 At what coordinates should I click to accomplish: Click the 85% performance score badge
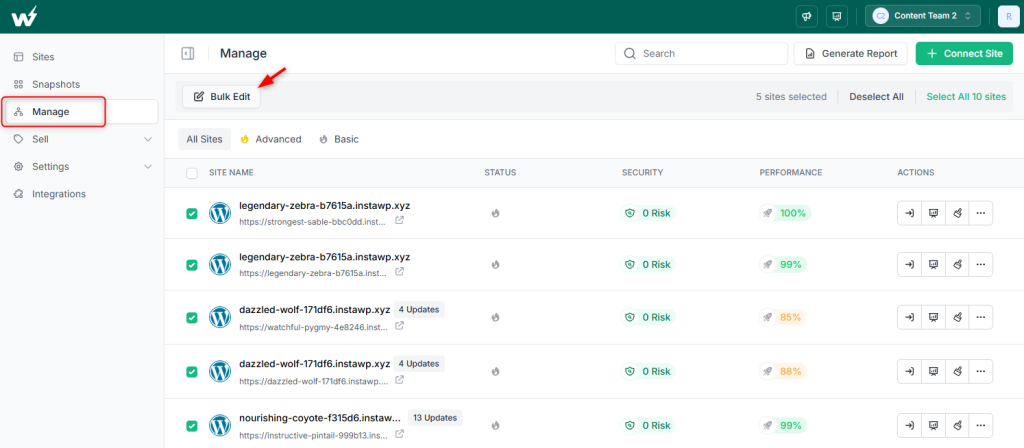coord(783,317)
